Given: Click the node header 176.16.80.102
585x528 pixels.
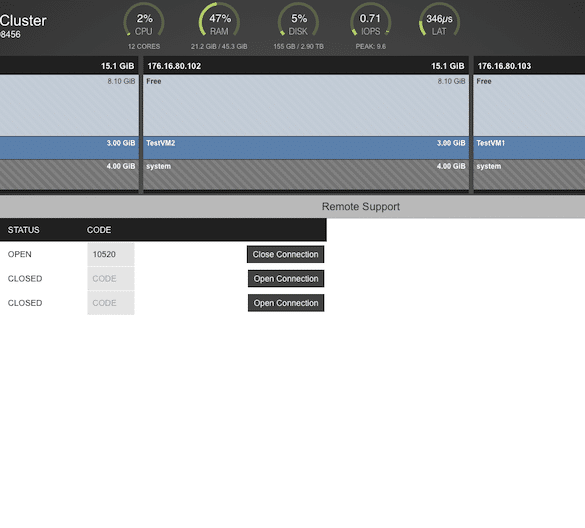Looking at the screenshot, I should click(x=306, y=66).
